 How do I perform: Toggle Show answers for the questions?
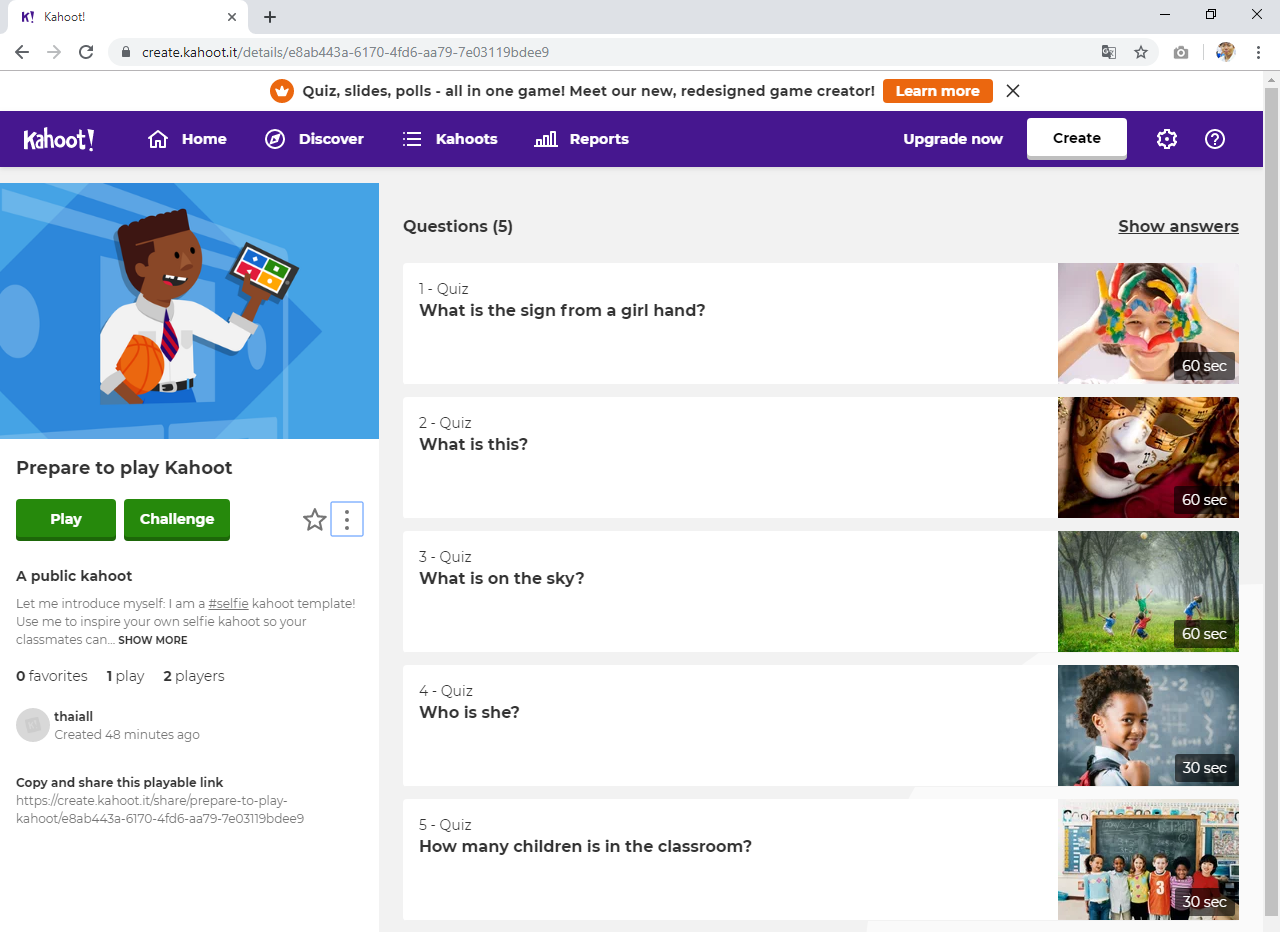tap(1178, 226)
